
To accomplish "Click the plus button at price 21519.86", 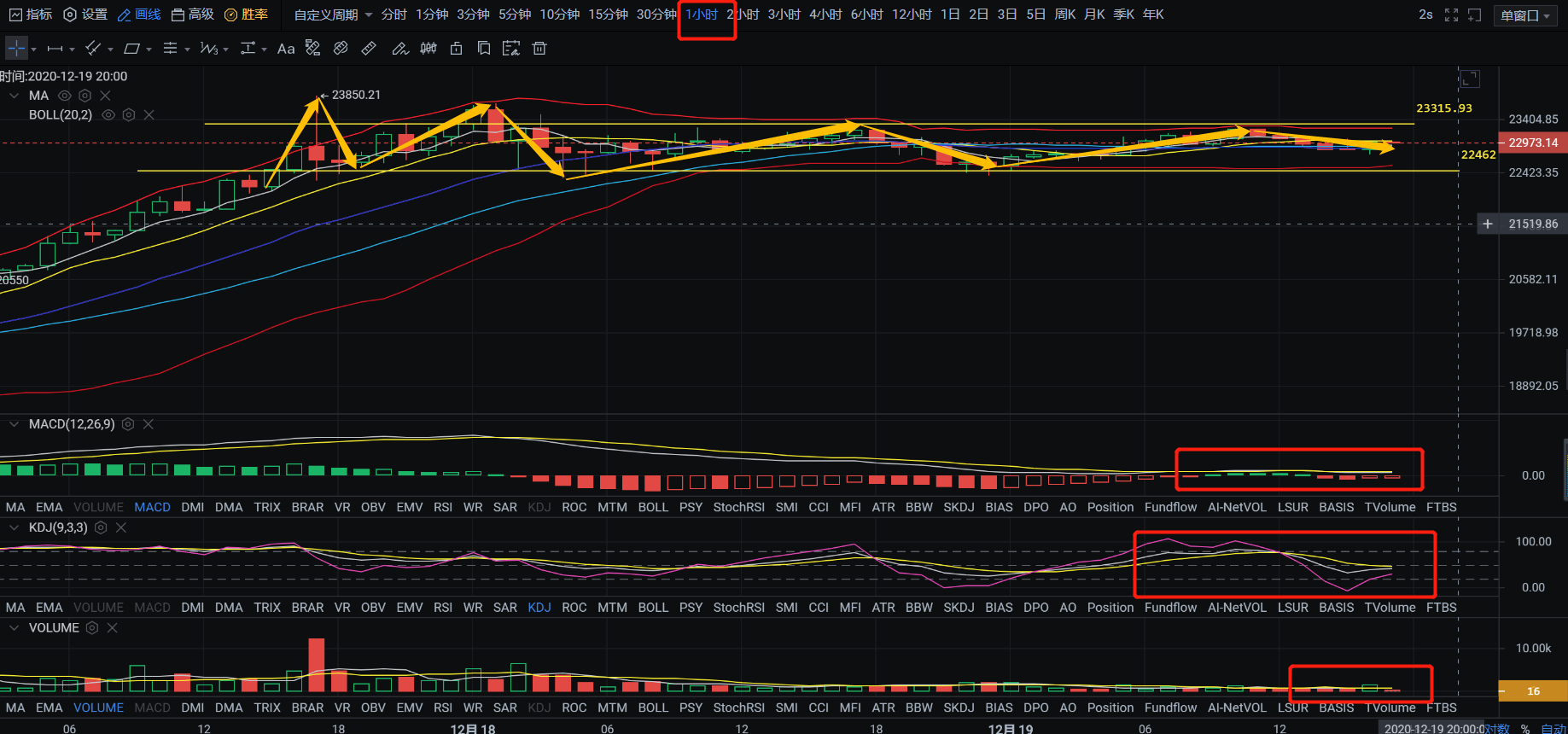I will tap(1488, 224).
